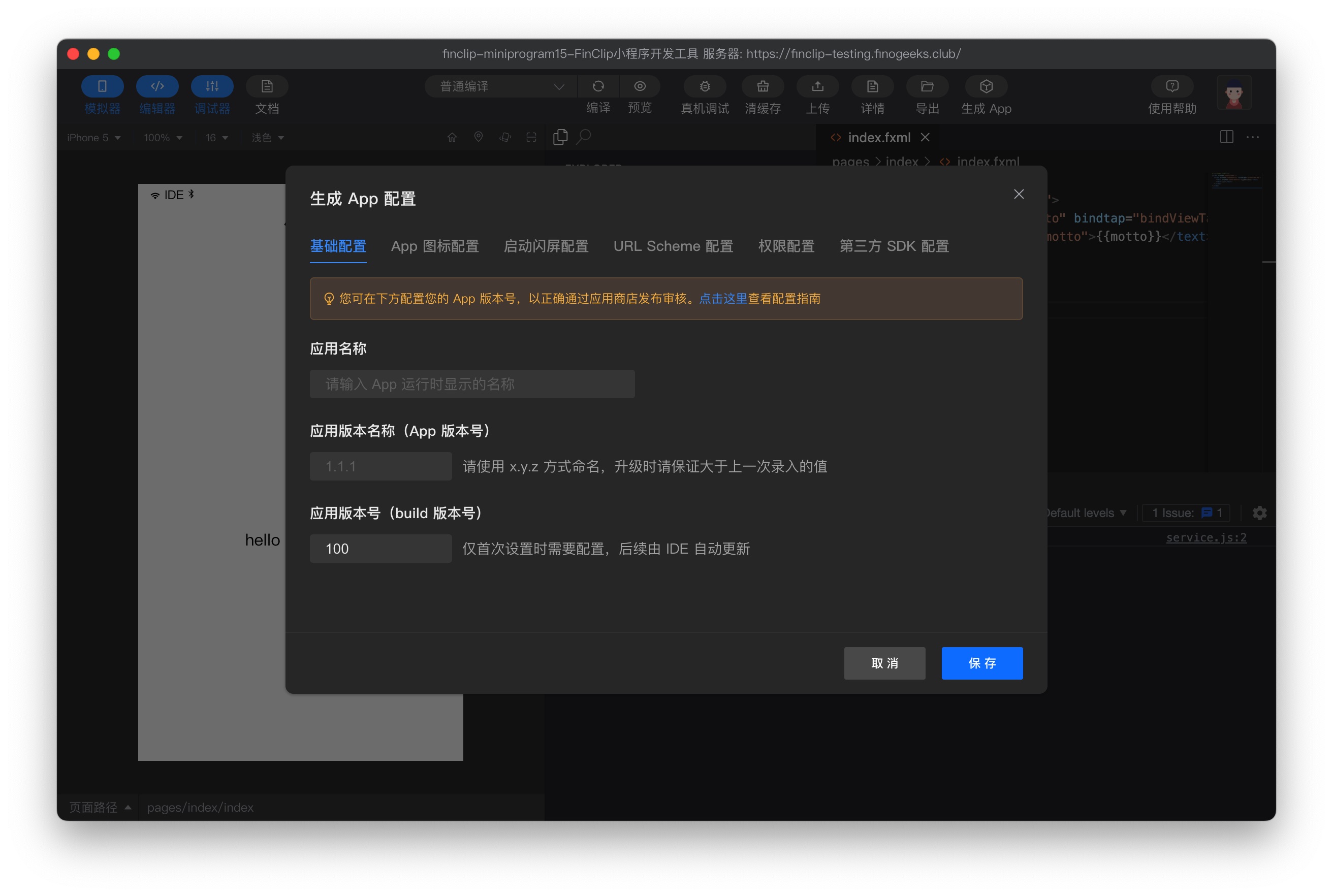Viewport: 1333px width, 896px height.
Task: Open the 文档 documentation icon
Action: click(267, 86)
